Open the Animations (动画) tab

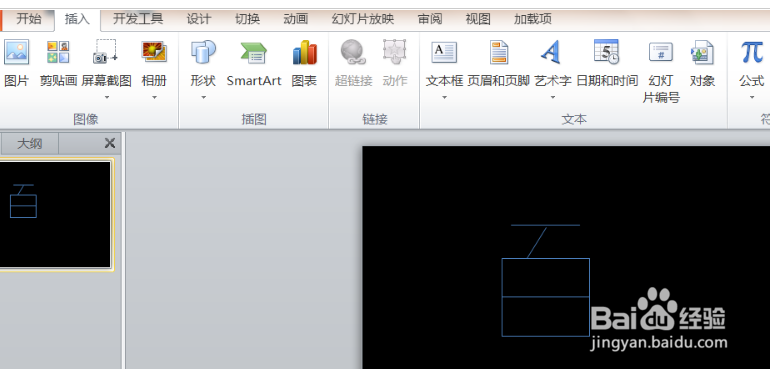(x=296, y=19)
